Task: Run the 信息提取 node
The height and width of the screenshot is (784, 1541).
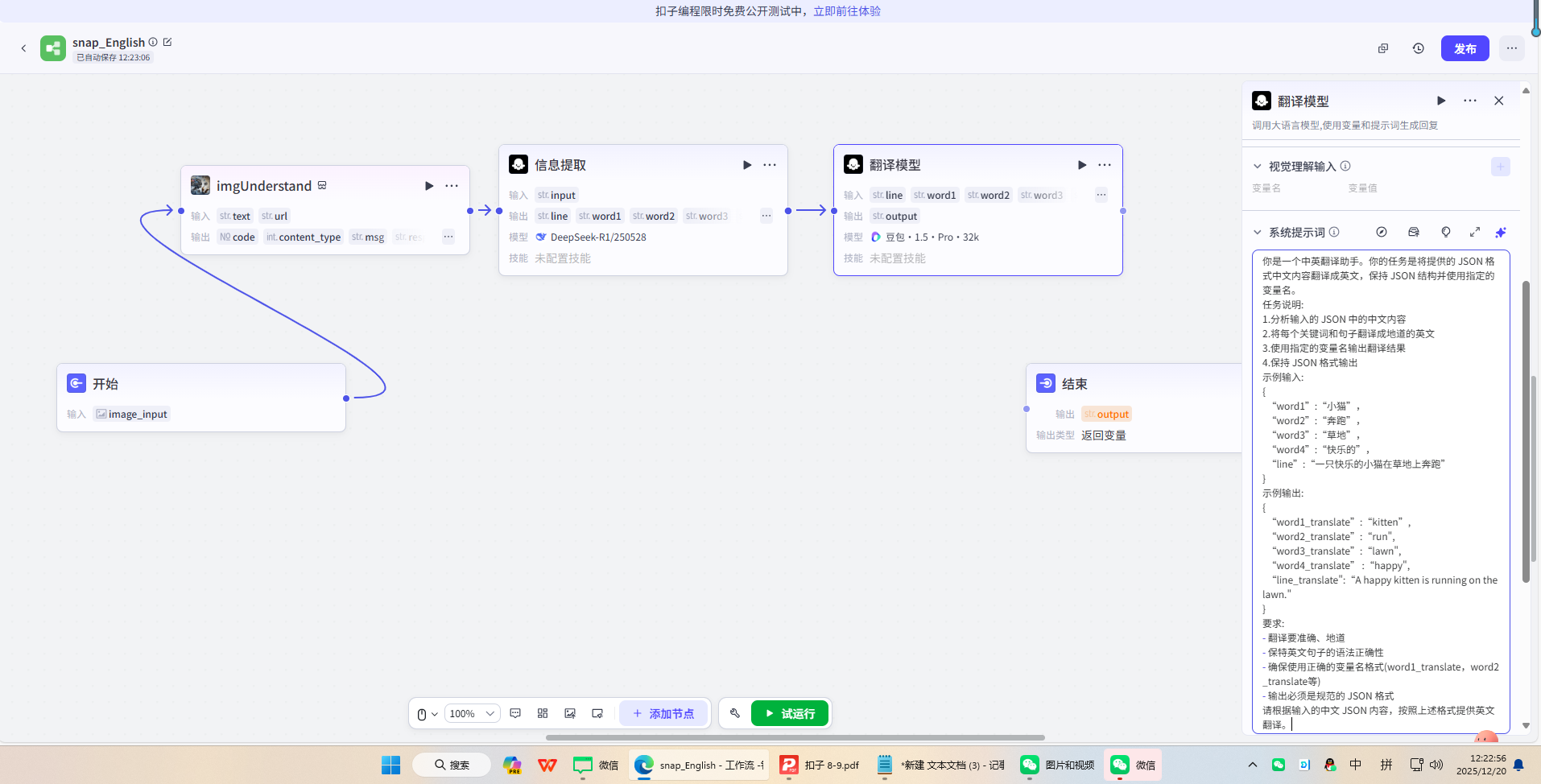Action: 747,165
